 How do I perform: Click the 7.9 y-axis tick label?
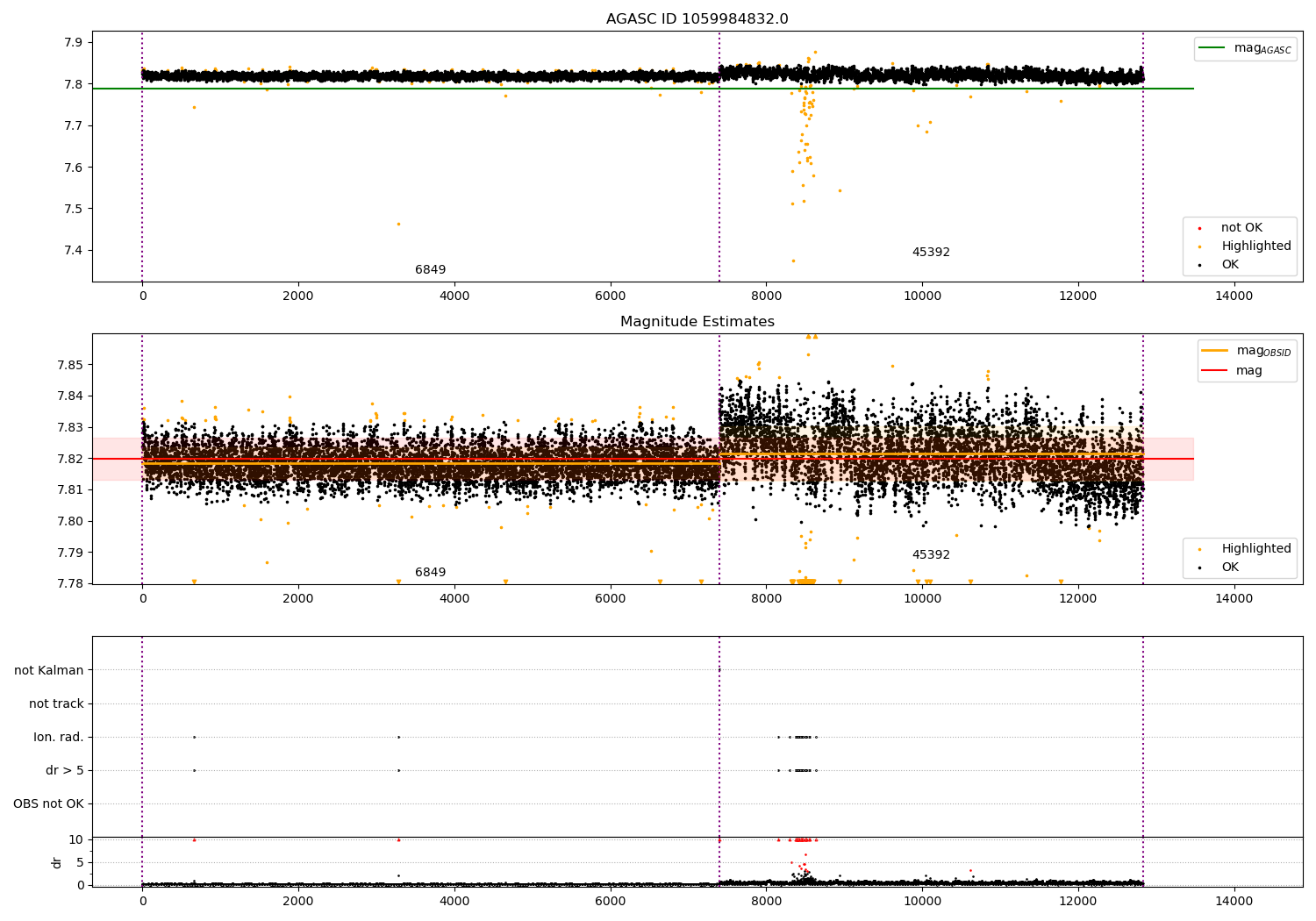(74, 43)
